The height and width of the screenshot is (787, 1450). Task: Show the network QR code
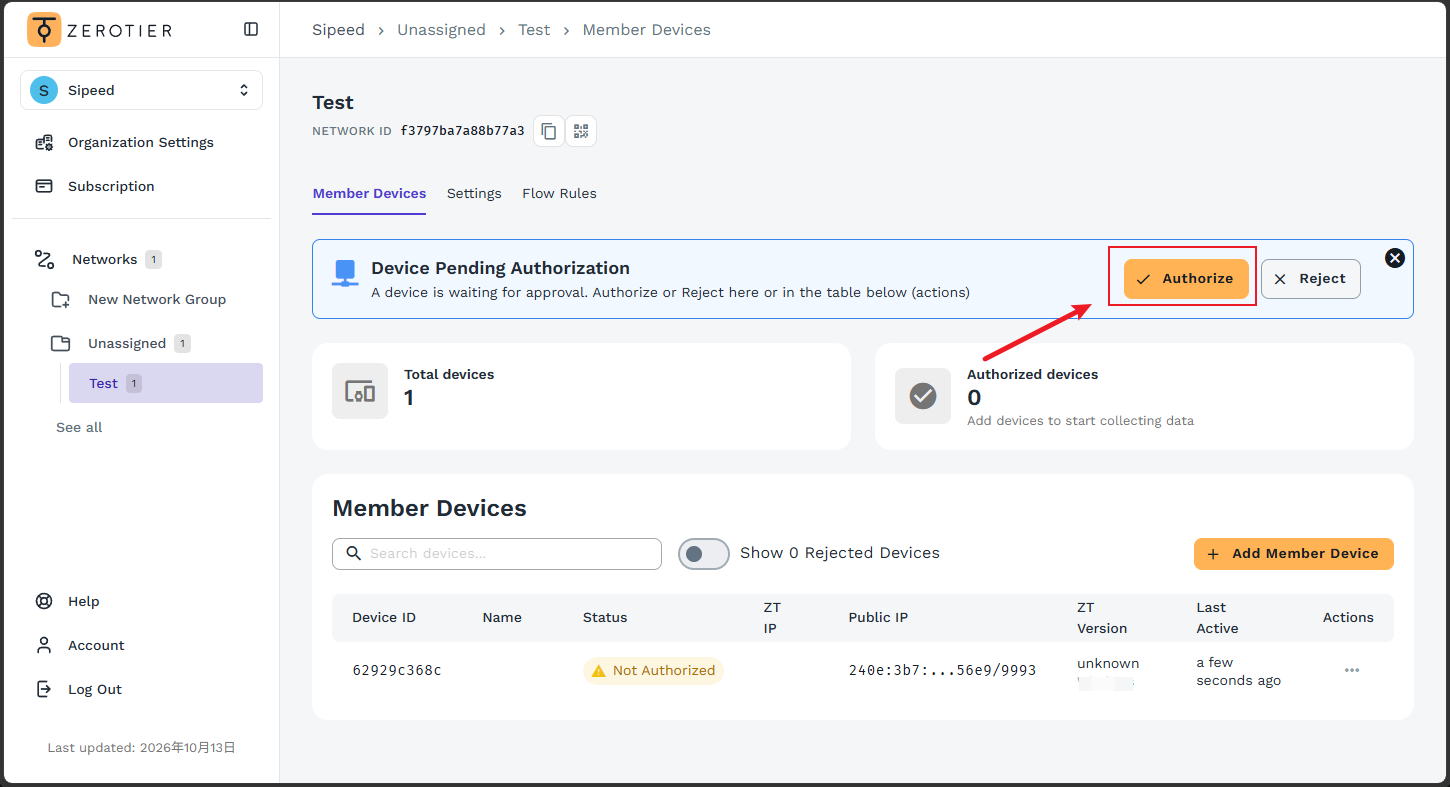pyautogui.click(x=581, y=131)
